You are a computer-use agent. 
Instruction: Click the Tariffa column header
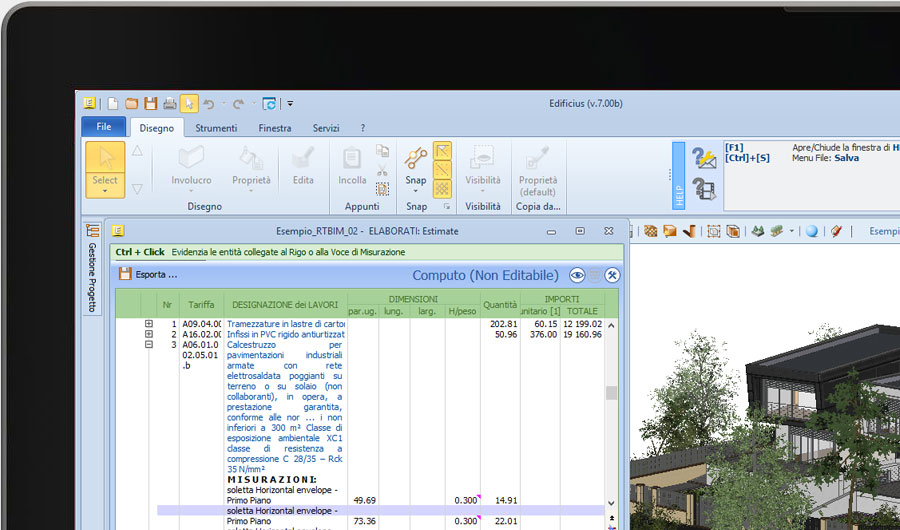click(201, 304)
